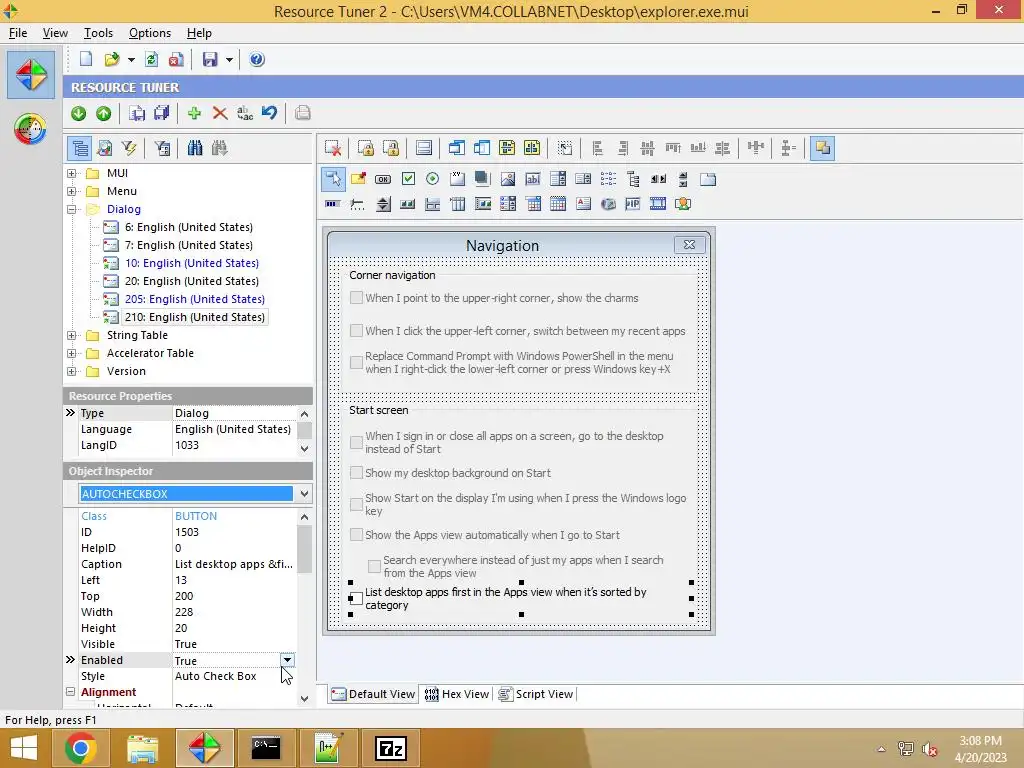1024x768 pixels.
Task: Expand the Accelerator Table tree folder
Action: point(71,353)
